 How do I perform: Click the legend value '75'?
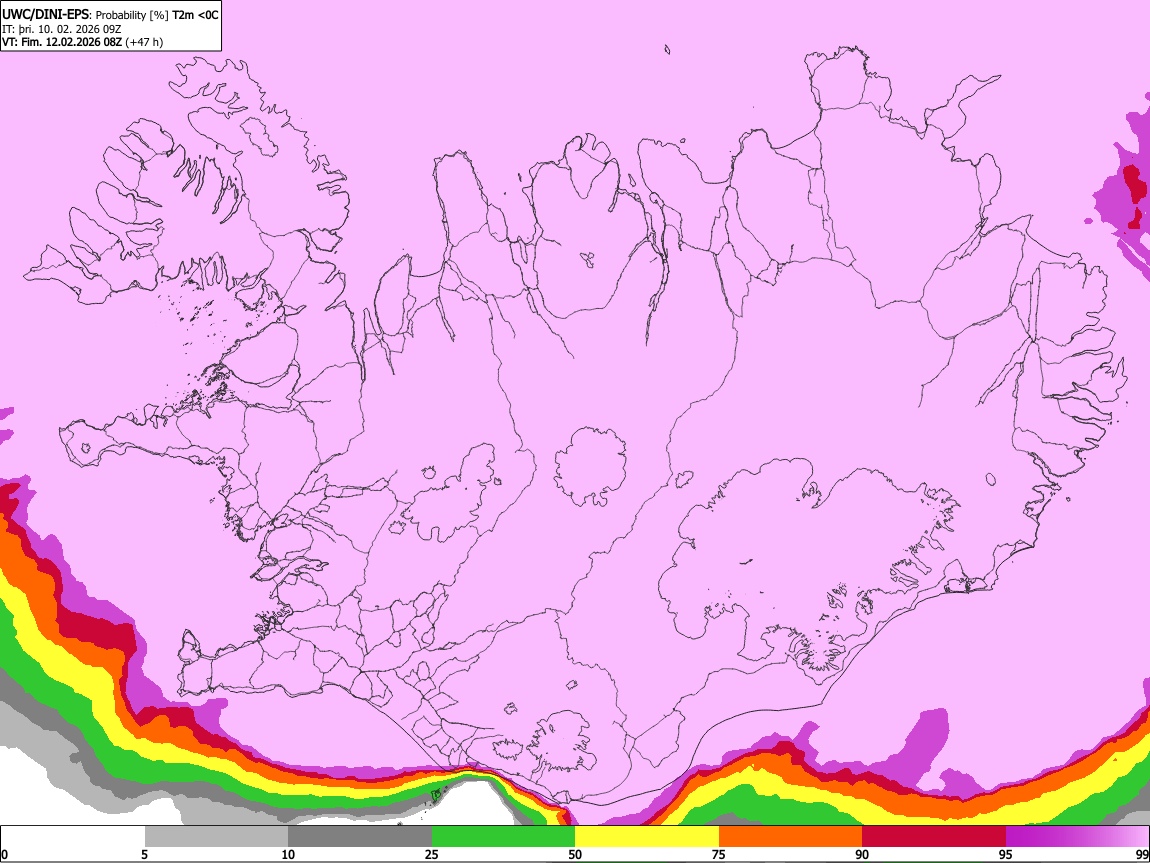point(719,854)
